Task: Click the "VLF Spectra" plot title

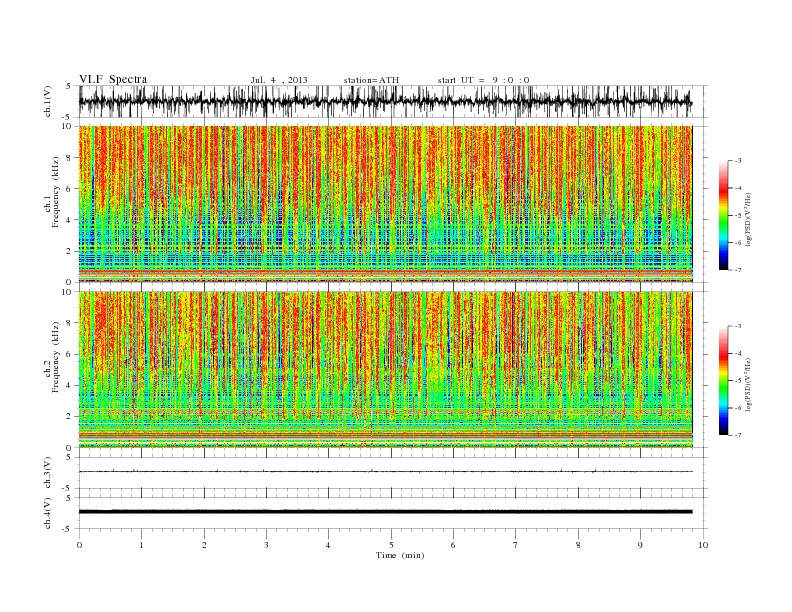Action: pos(113,79)
